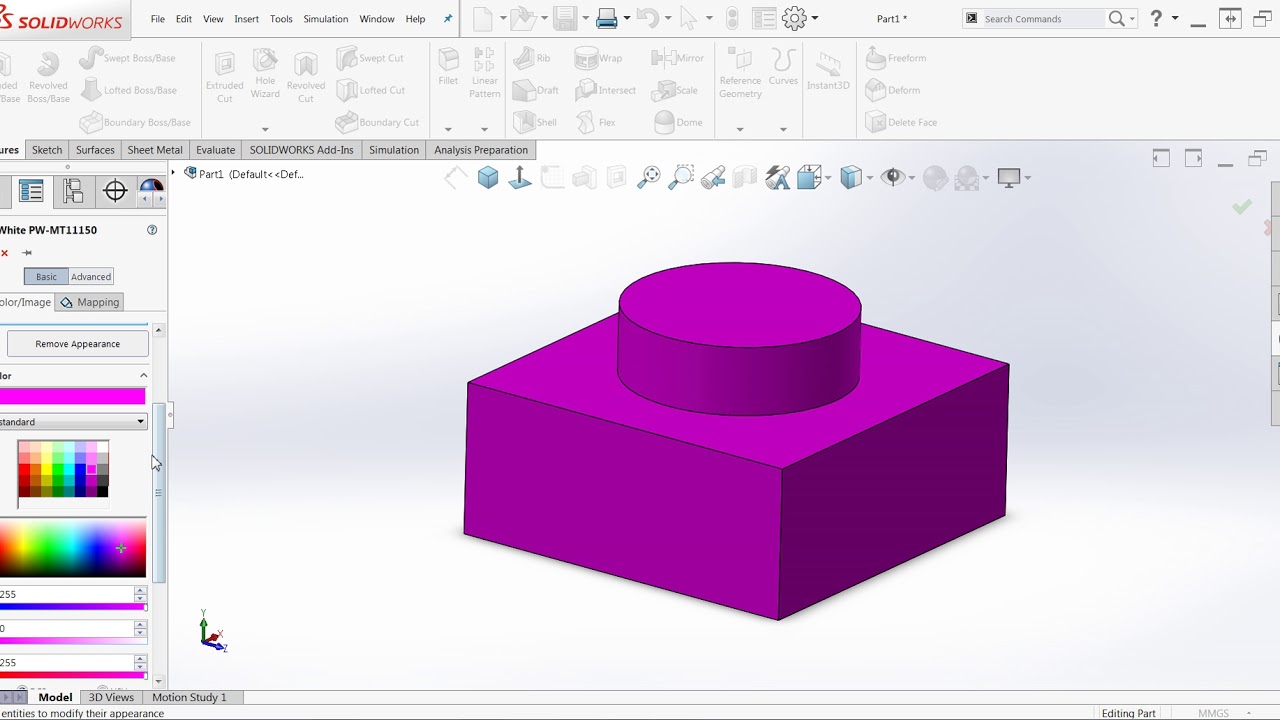Click the Zoom to Fit magnifier icon
Viewport: 1280px width, 720px height.
[649, 177]
